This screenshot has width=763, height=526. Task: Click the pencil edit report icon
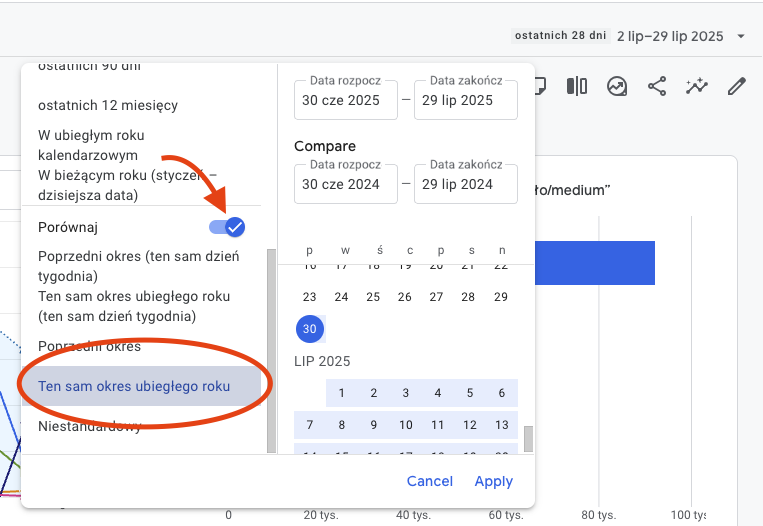point(737,87)
